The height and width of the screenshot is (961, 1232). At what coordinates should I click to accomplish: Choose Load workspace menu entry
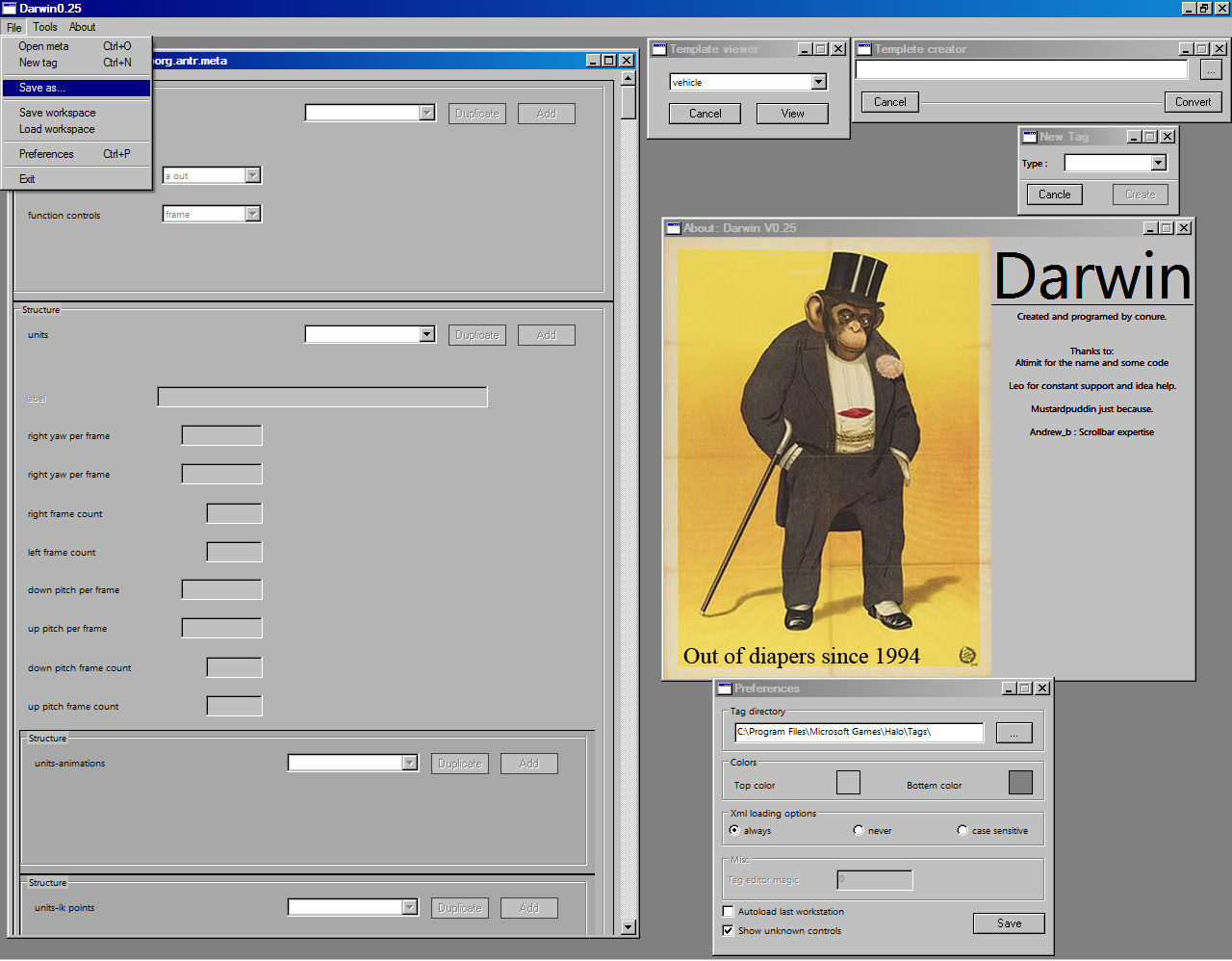pos(75,129)
